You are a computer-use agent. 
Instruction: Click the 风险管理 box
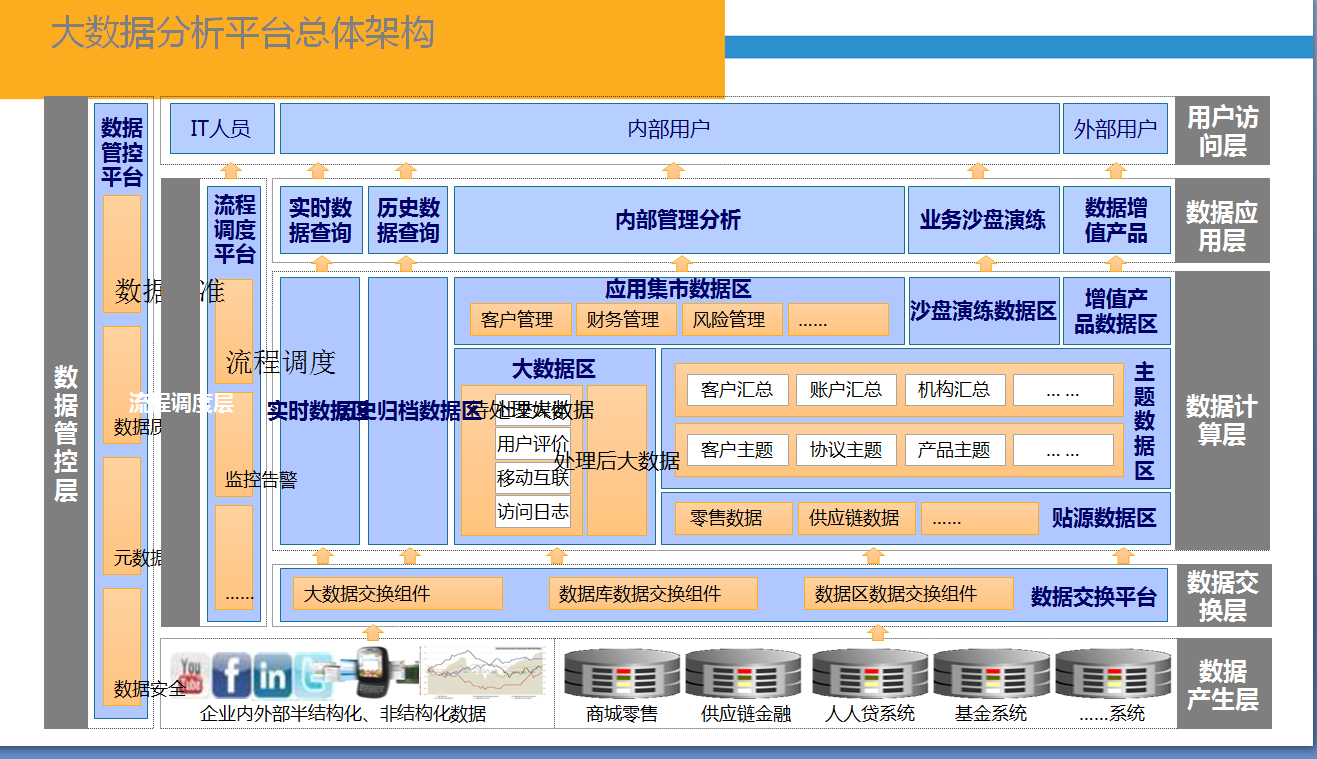point(732,319)
